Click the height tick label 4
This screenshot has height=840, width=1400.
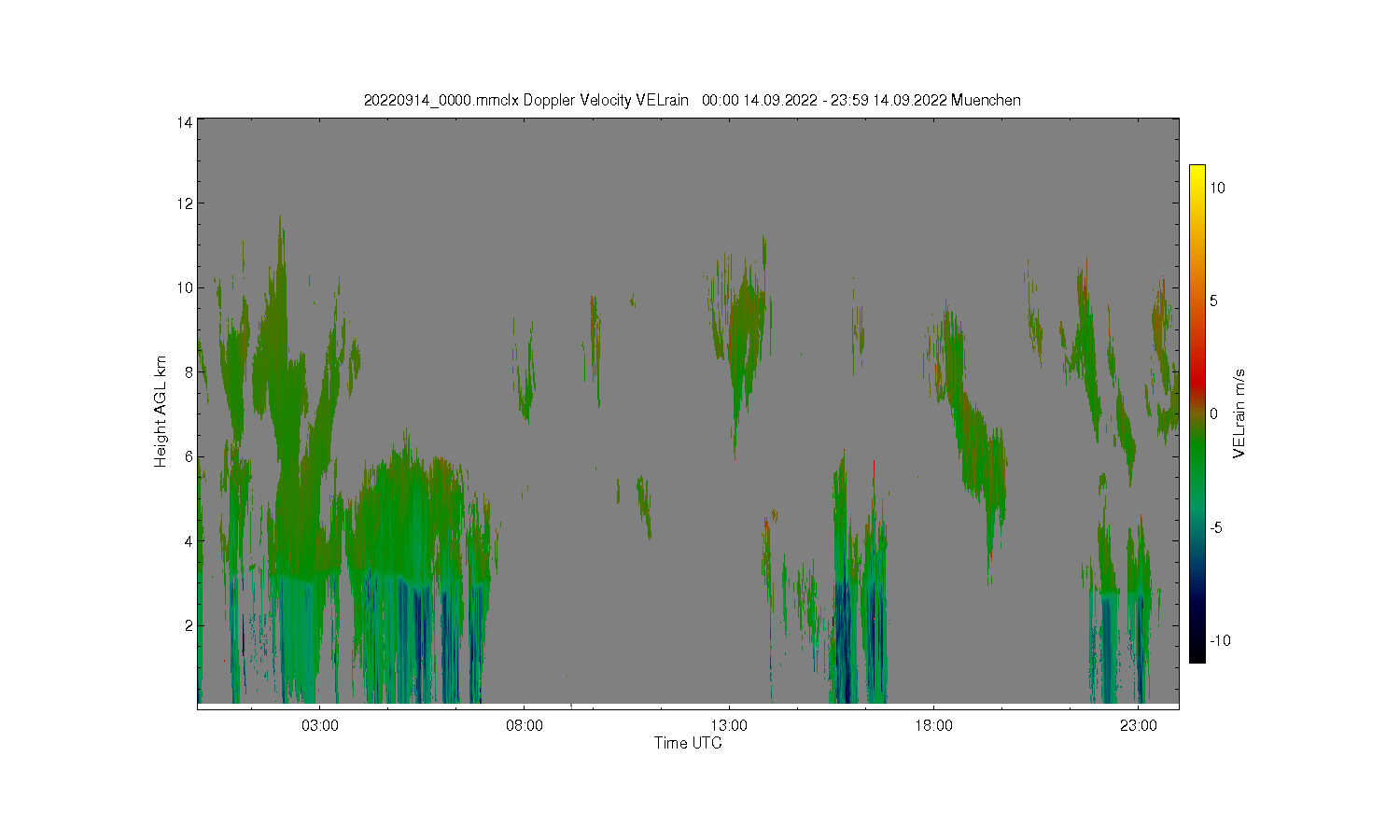point(189,541)
